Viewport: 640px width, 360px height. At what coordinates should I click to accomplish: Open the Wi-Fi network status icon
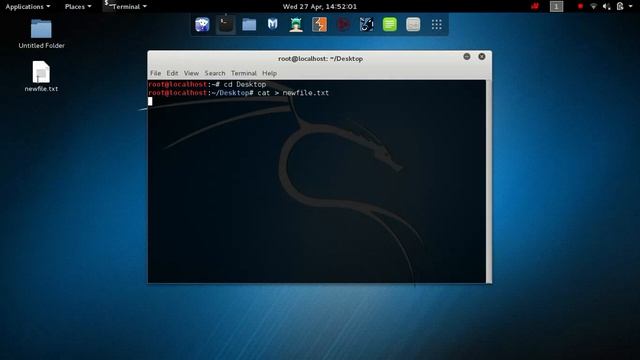[x=593, y=6]
